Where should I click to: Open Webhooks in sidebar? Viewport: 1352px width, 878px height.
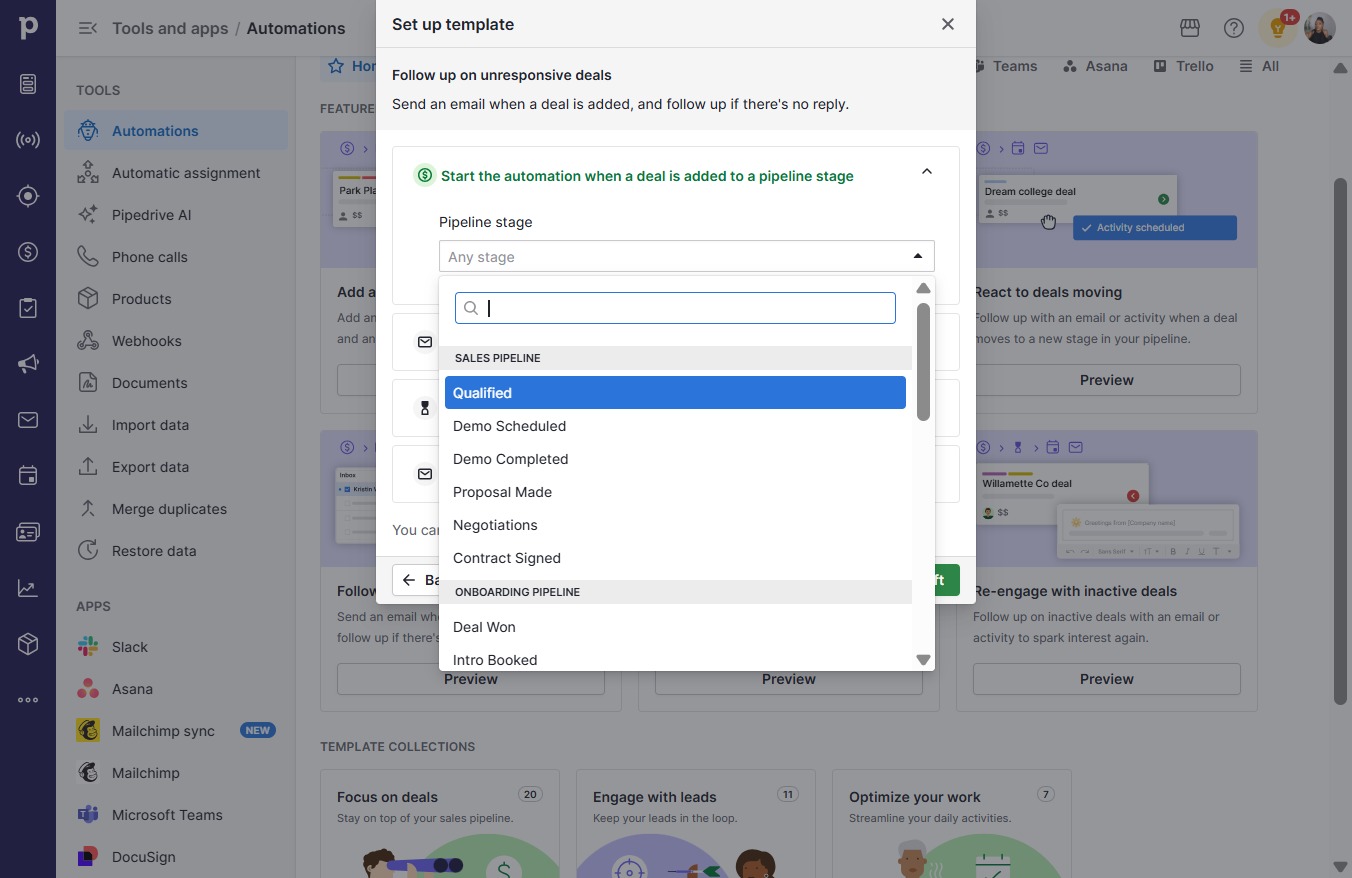(x=176, y=341)
